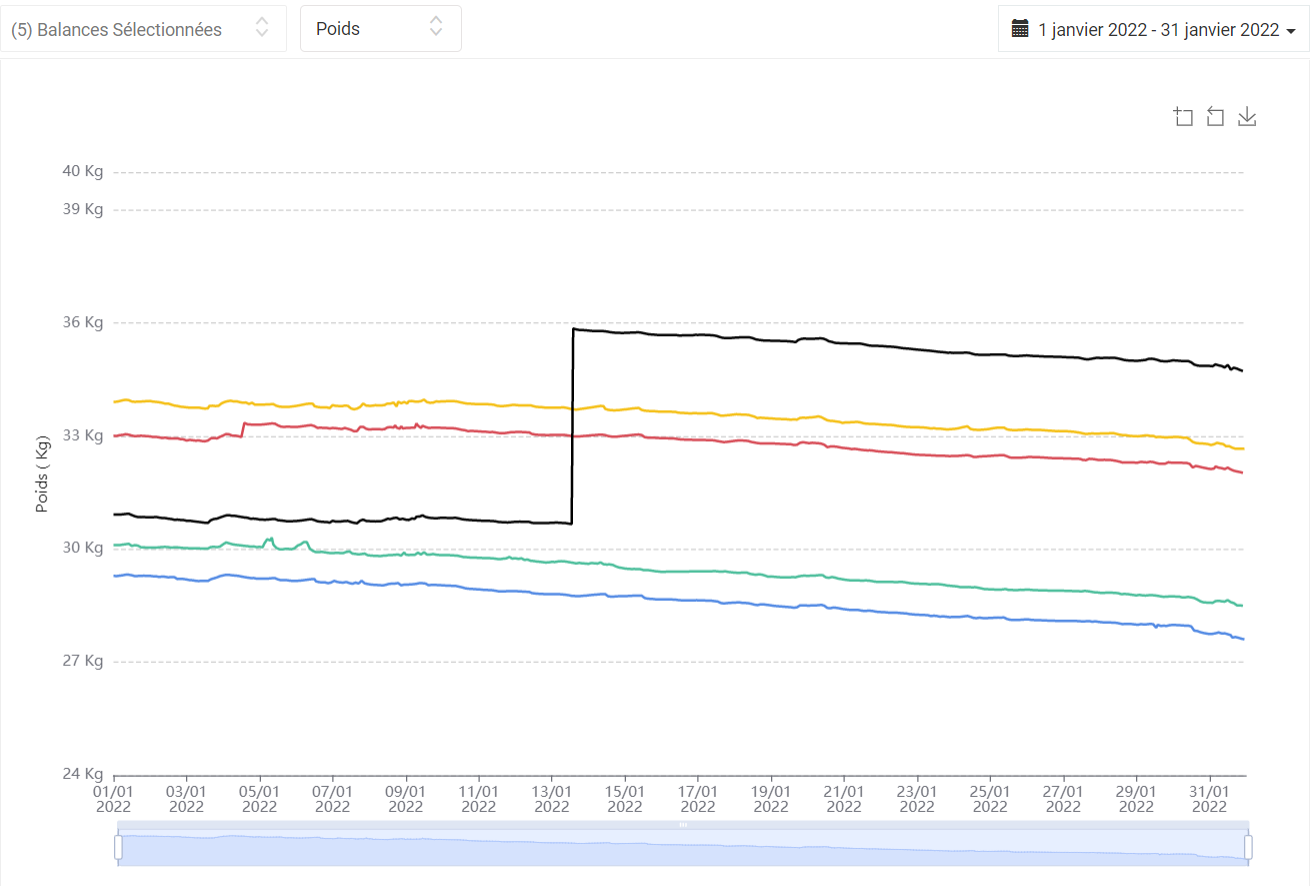Click the right handle of the range slider

pos(1248,847)
